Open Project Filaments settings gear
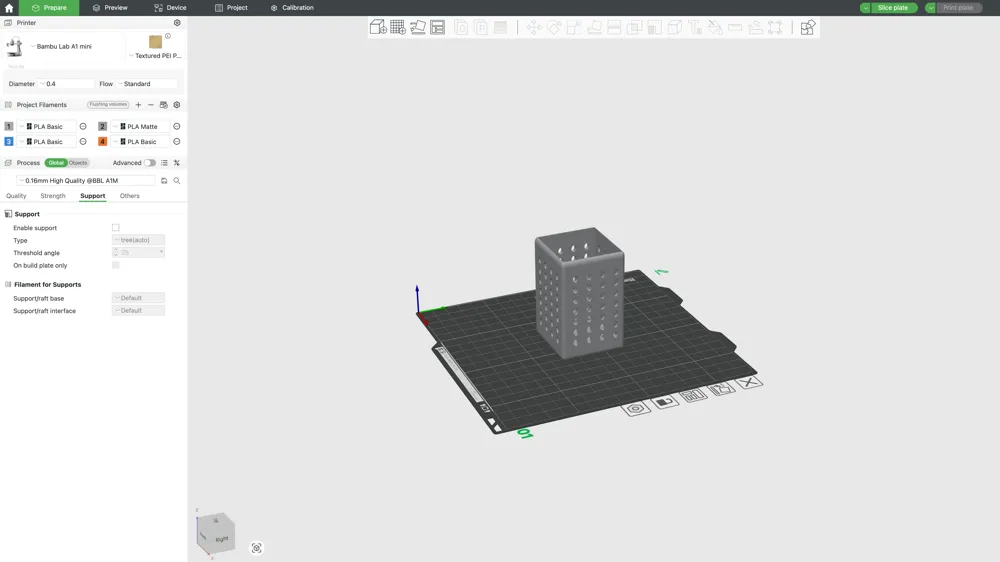The height and width of the screenshot is (562, 1000). coord(177,105)
